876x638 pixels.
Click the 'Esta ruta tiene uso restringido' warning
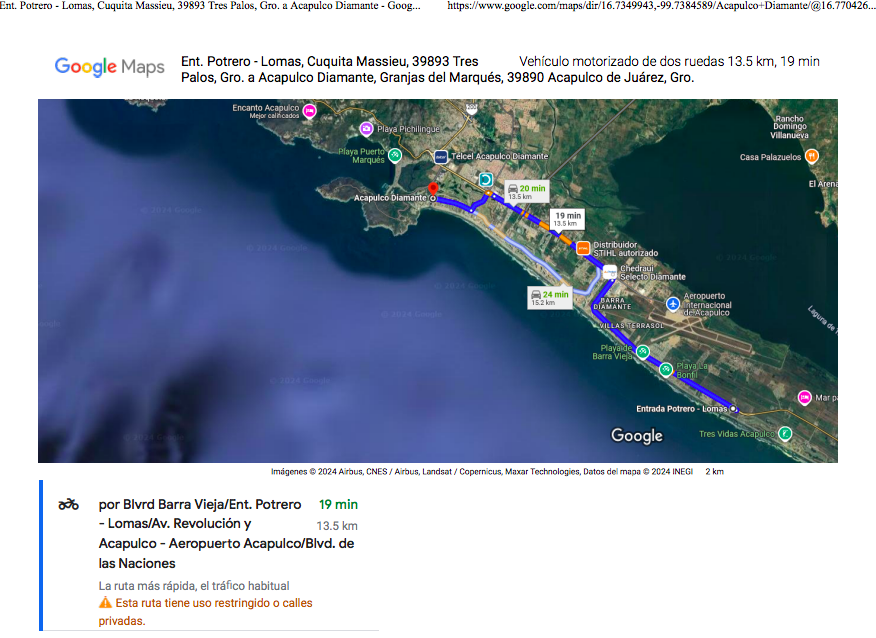coord(206,612)
